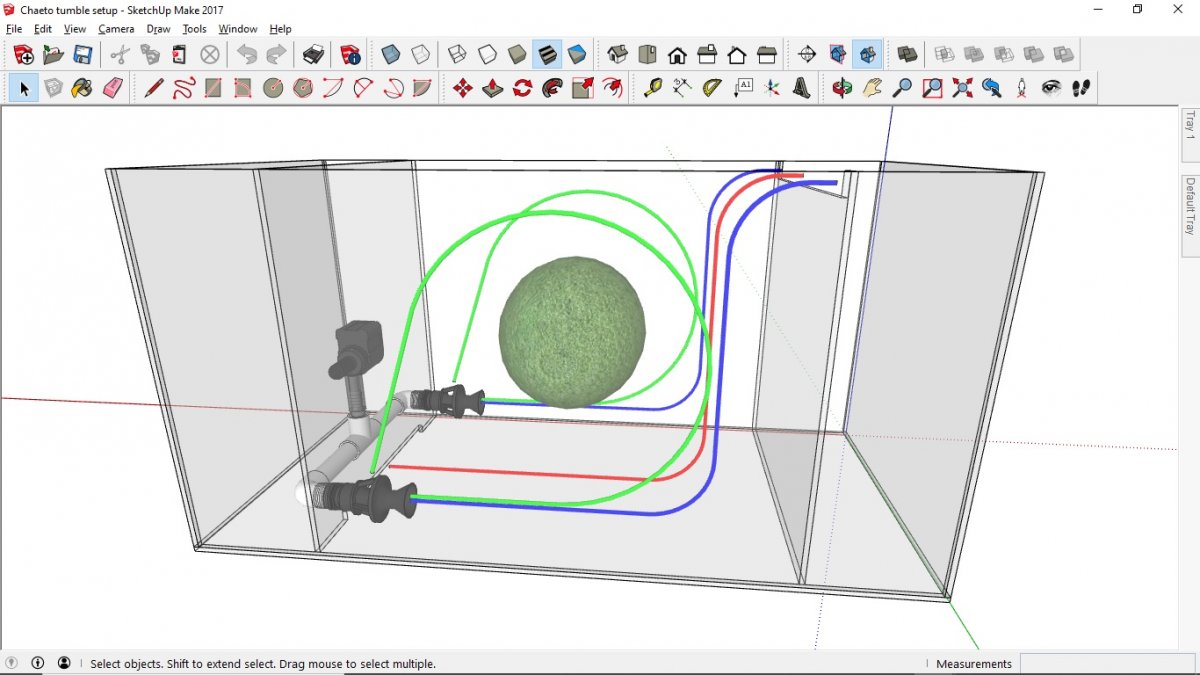Toggle Display Section Planes button
The image size is (1200, 675).
[x=838, y=54]
